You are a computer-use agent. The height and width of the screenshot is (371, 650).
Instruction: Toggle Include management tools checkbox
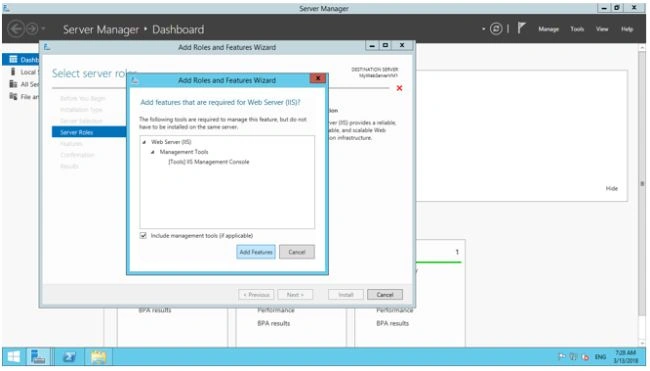pos(143,236)
